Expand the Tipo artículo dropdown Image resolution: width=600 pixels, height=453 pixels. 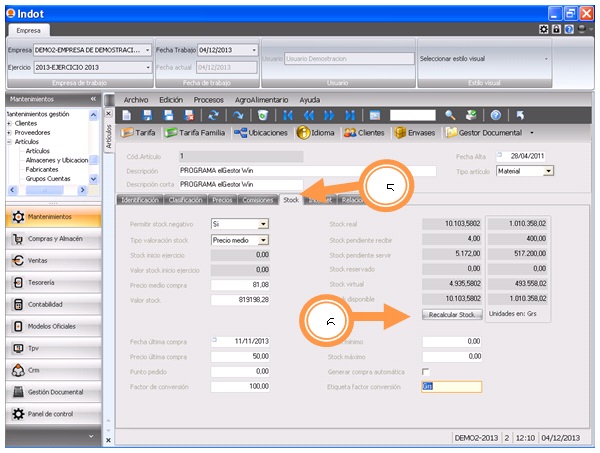(x=548, y=171)
